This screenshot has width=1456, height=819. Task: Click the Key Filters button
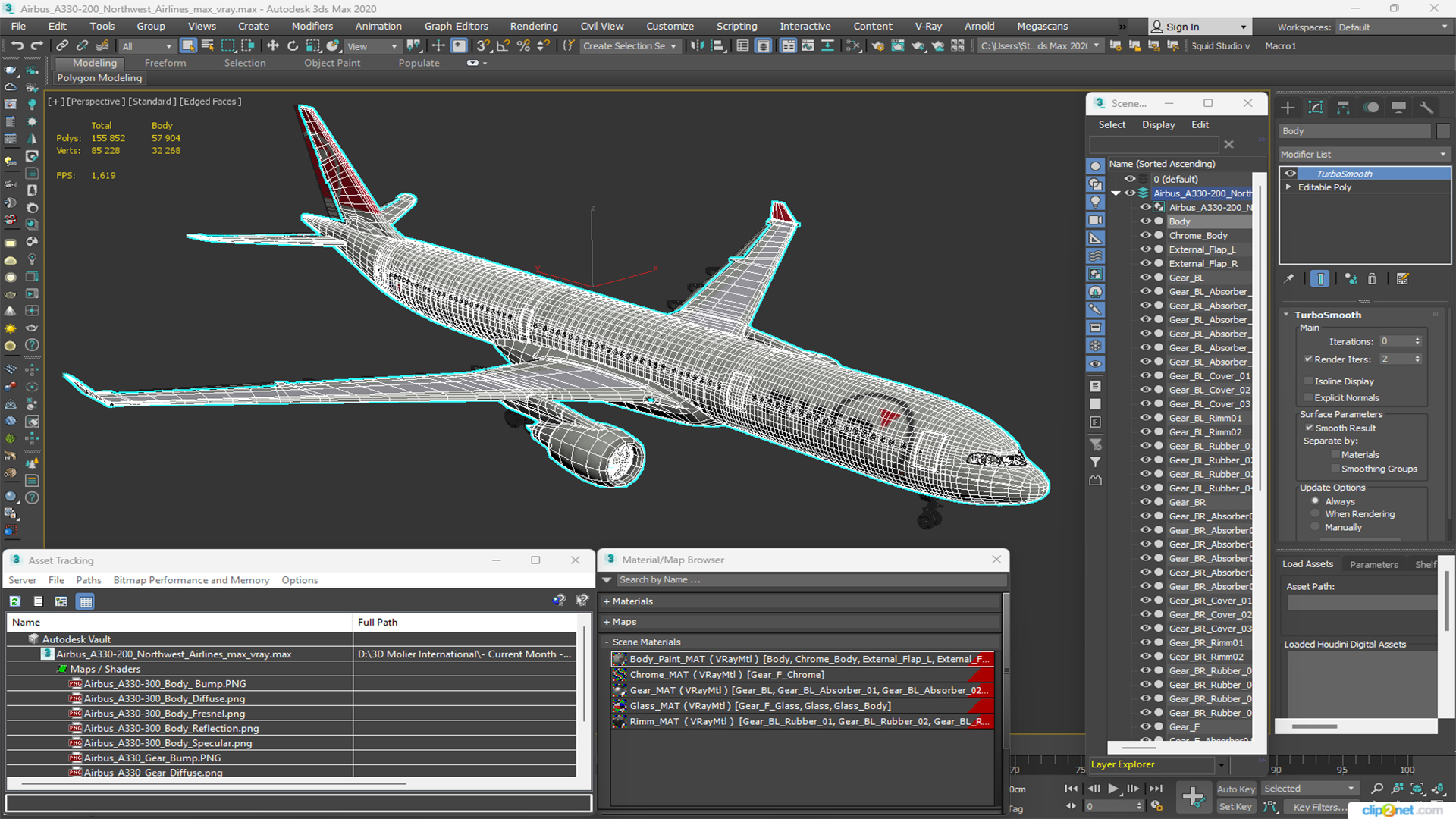point(1319,807)
